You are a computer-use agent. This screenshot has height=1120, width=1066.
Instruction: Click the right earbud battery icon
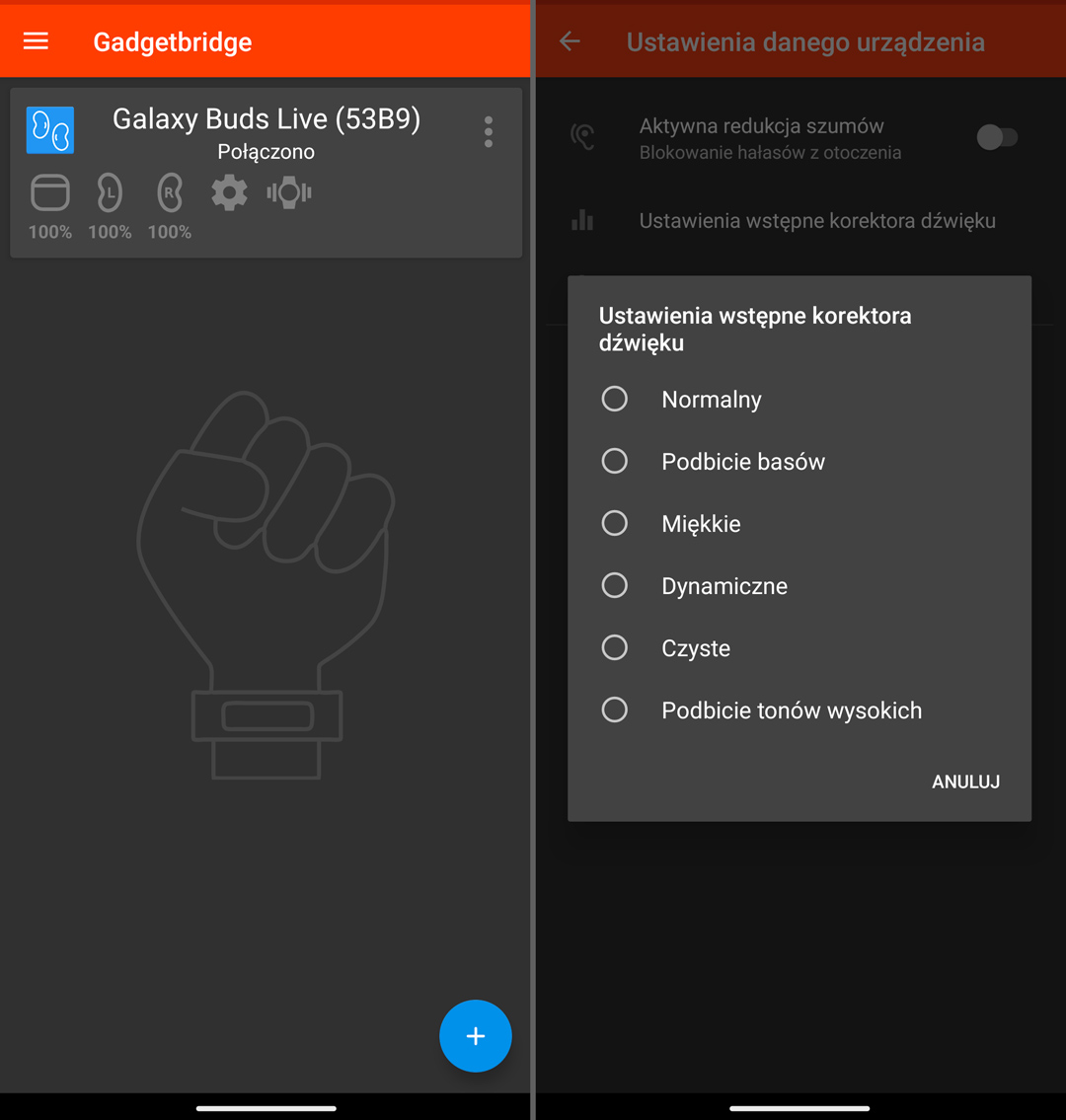(169, 191)
